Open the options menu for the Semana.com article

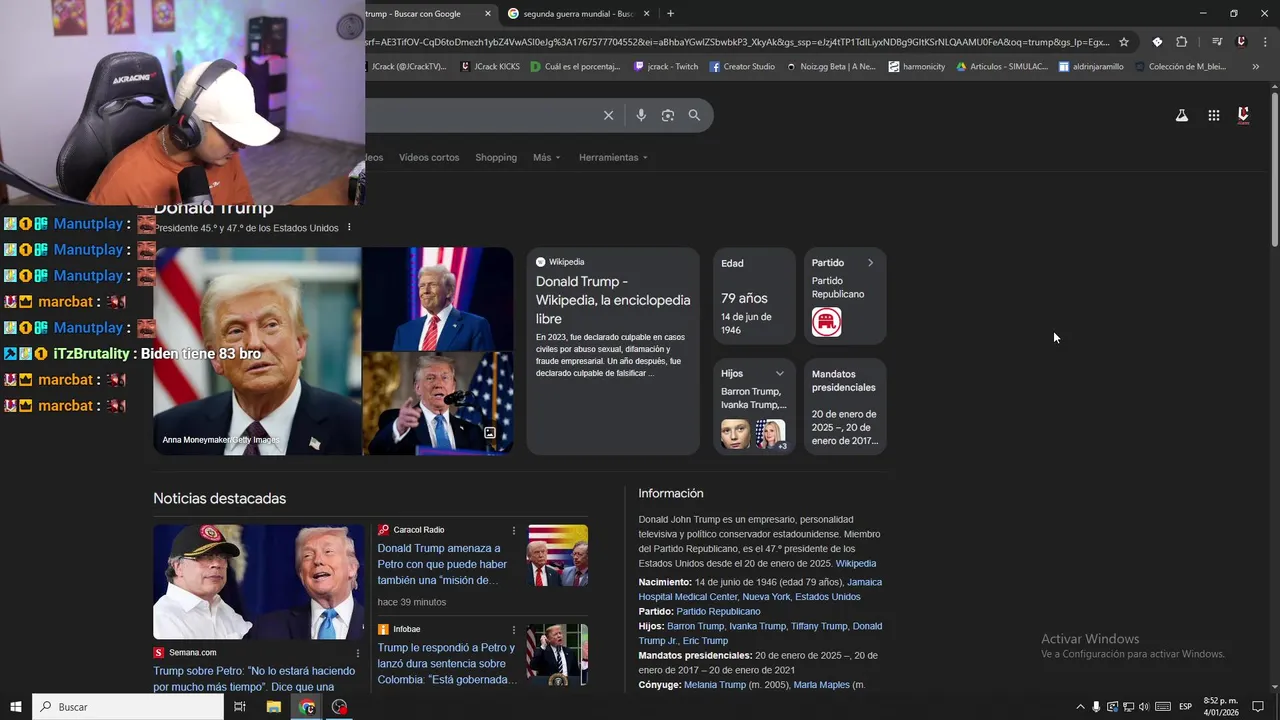tap(358, 653)
